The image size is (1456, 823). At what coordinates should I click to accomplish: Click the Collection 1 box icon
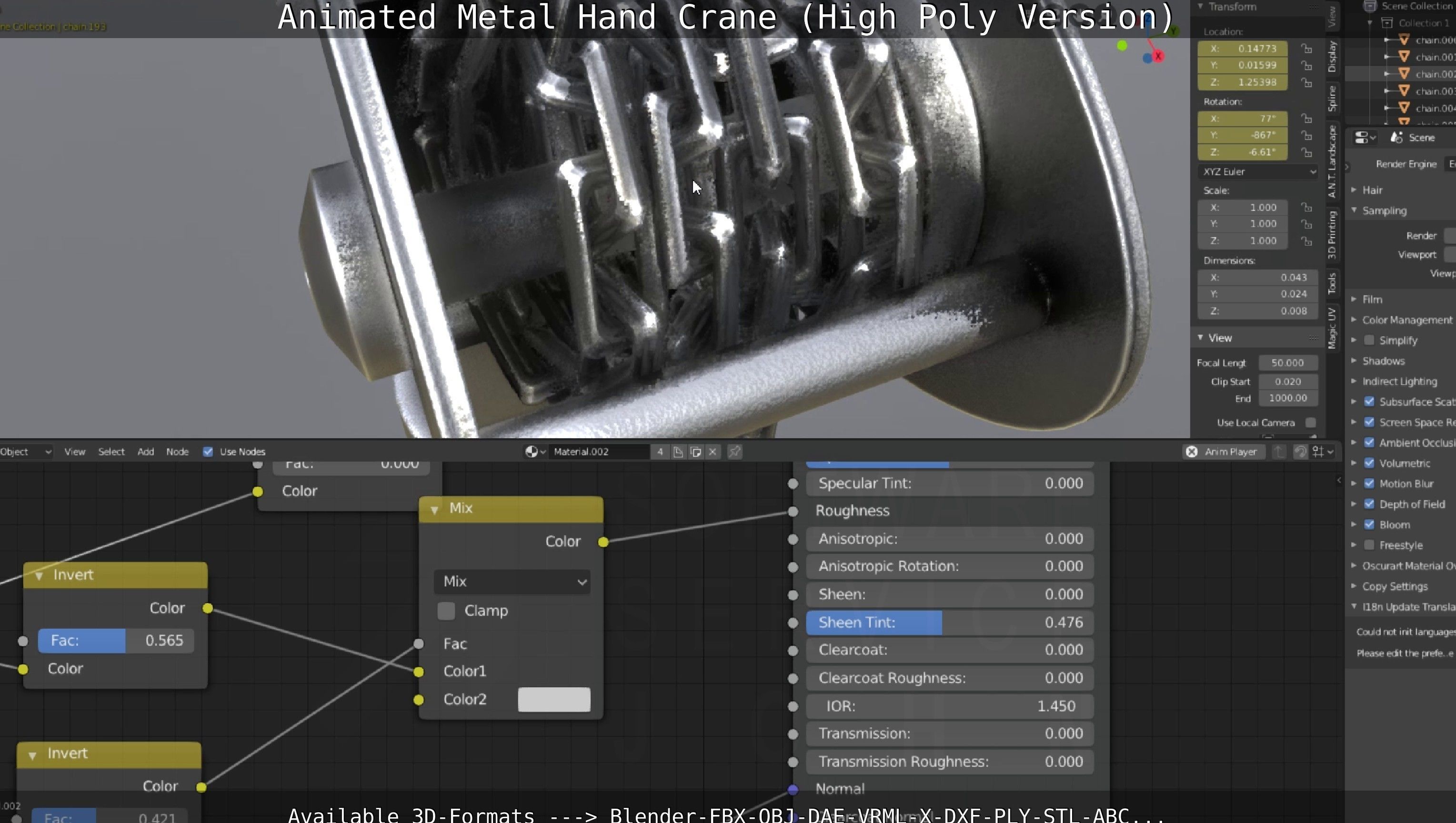click(1386, 22)
